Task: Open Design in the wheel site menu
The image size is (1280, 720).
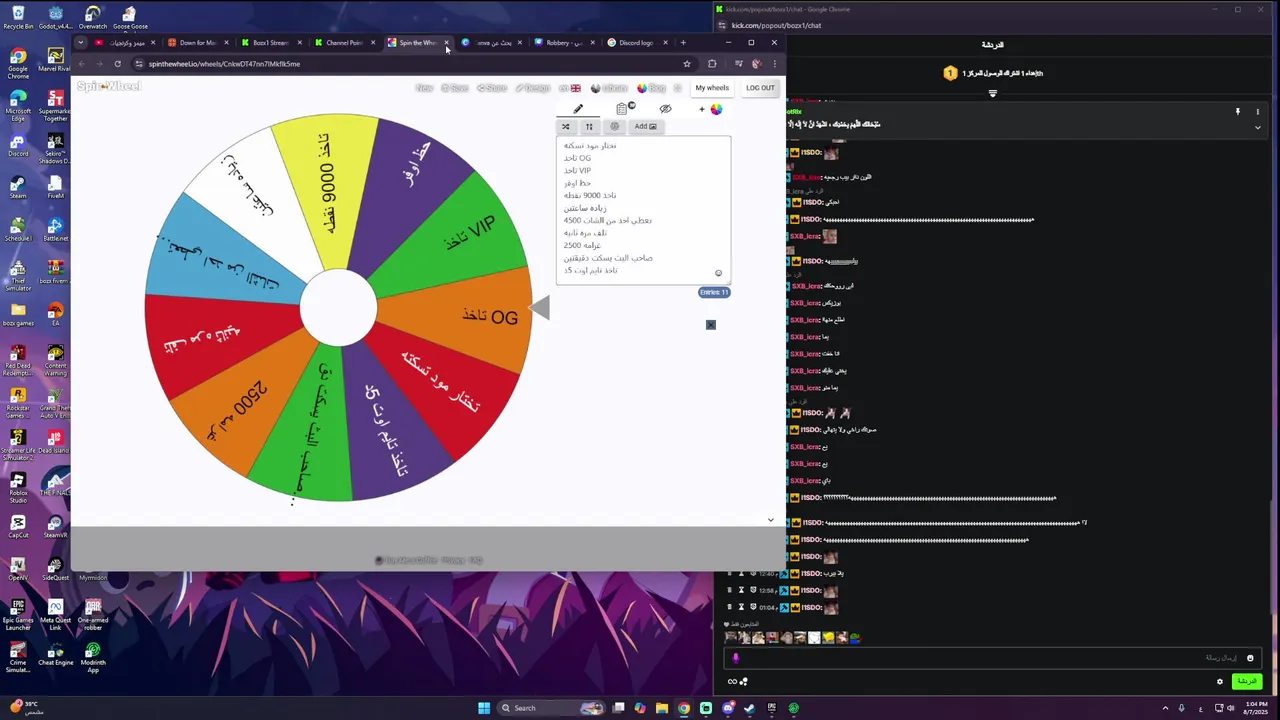Action: pyautogui.click(x=533, y=88)
